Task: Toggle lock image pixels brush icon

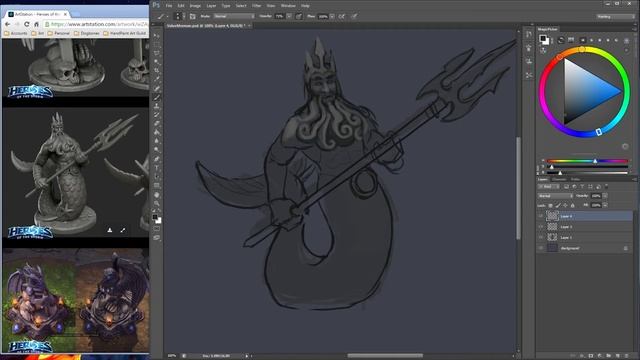Action: pos(558,205)
